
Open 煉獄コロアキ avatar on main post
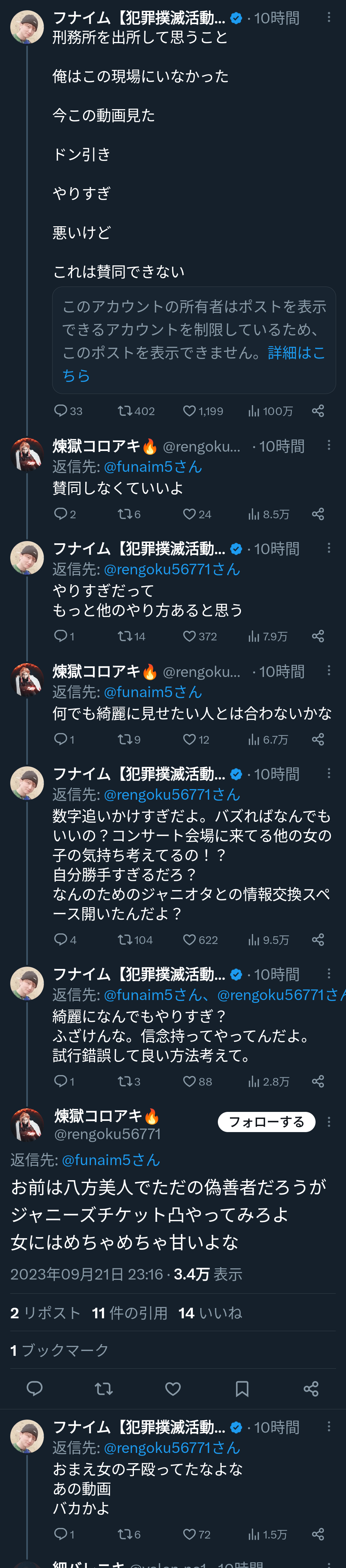27,1124
